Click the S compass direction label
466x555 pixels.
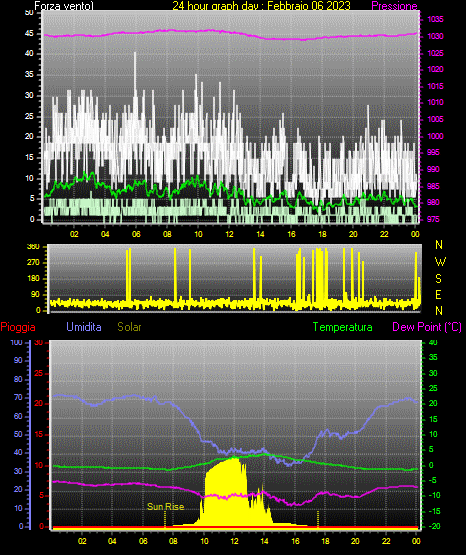438,279
